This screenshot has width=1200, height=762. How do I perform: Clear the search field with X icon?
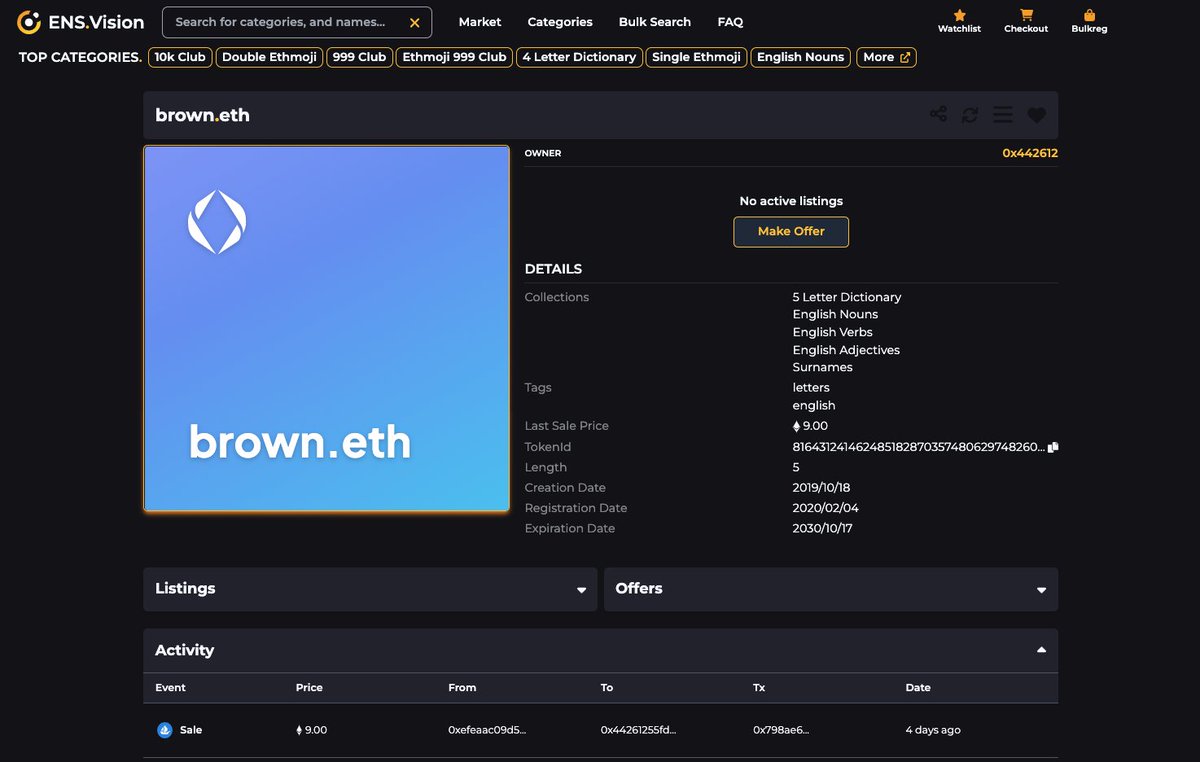point(415,22)
